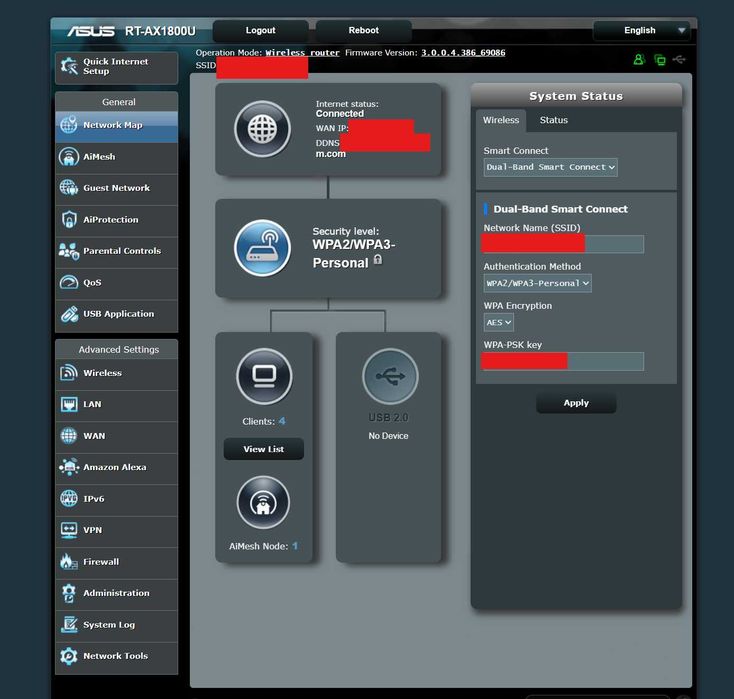Viewport: 734px width, 699px height.
Task: Click the green network copy status icon
Action: [660, 60]
